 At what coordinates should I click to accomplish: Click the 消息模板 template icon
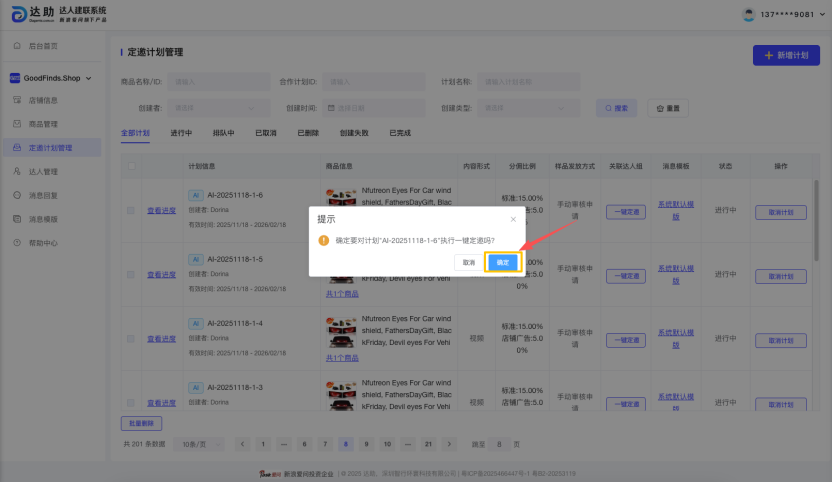[17, 219]
